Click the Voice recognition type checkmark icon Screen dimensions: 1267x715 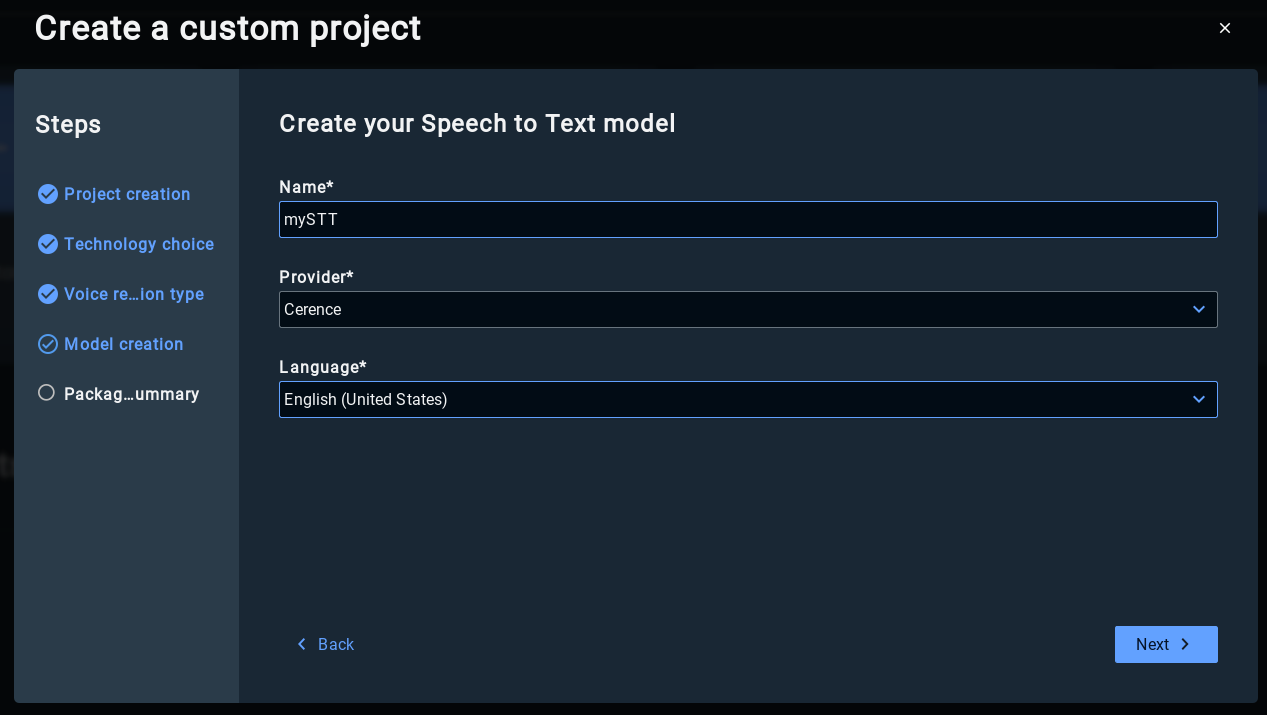48,294
